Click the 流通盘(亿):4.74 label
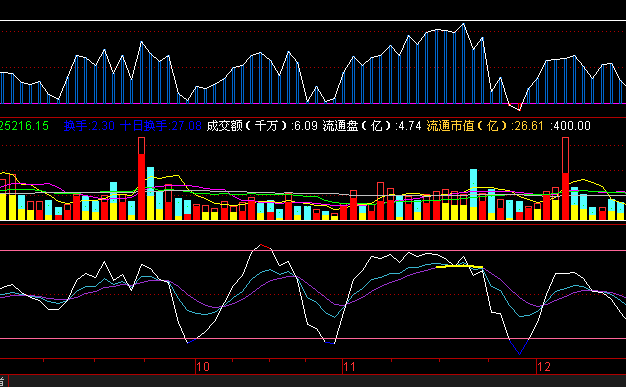 click(372, 126)
